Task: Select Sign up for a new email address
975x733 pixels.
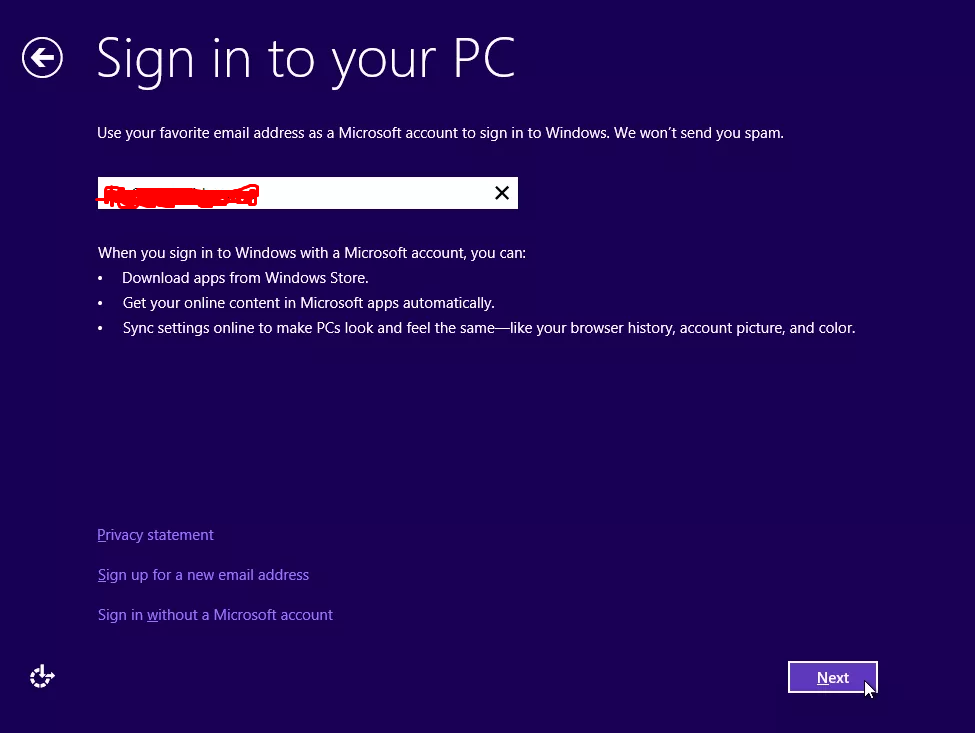Action: click(x=203, y=574)
